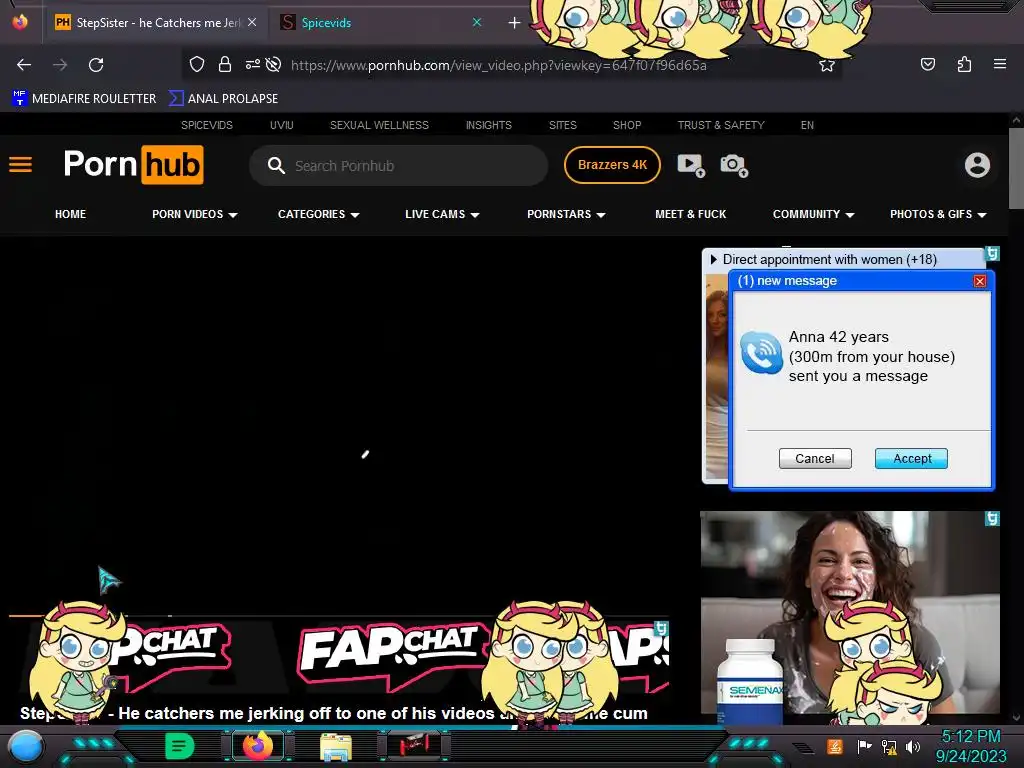This screenshot has height=768, width=1024.
Task: Click the autoplay blocked icon in address bar
Action: point(274,64)
